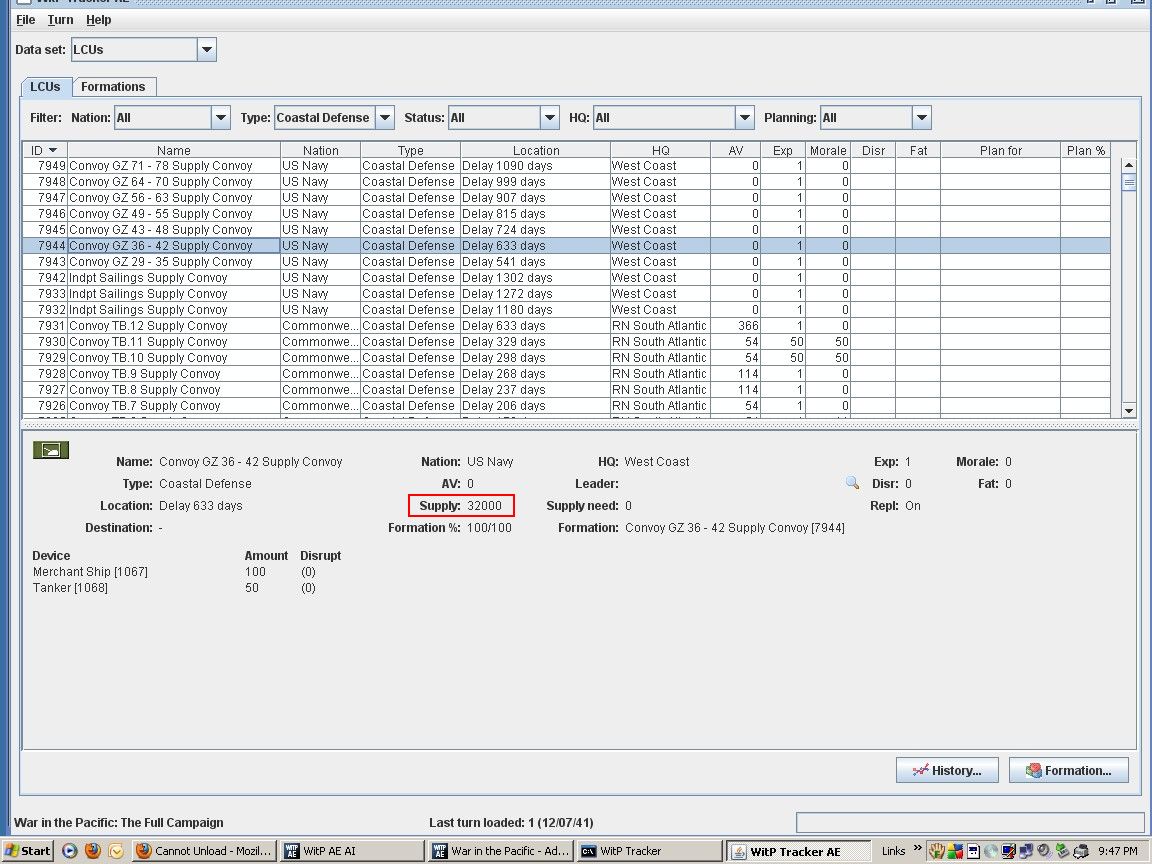Select row Convoy TB.8 Supply Convoy

[x=566, y=389]
